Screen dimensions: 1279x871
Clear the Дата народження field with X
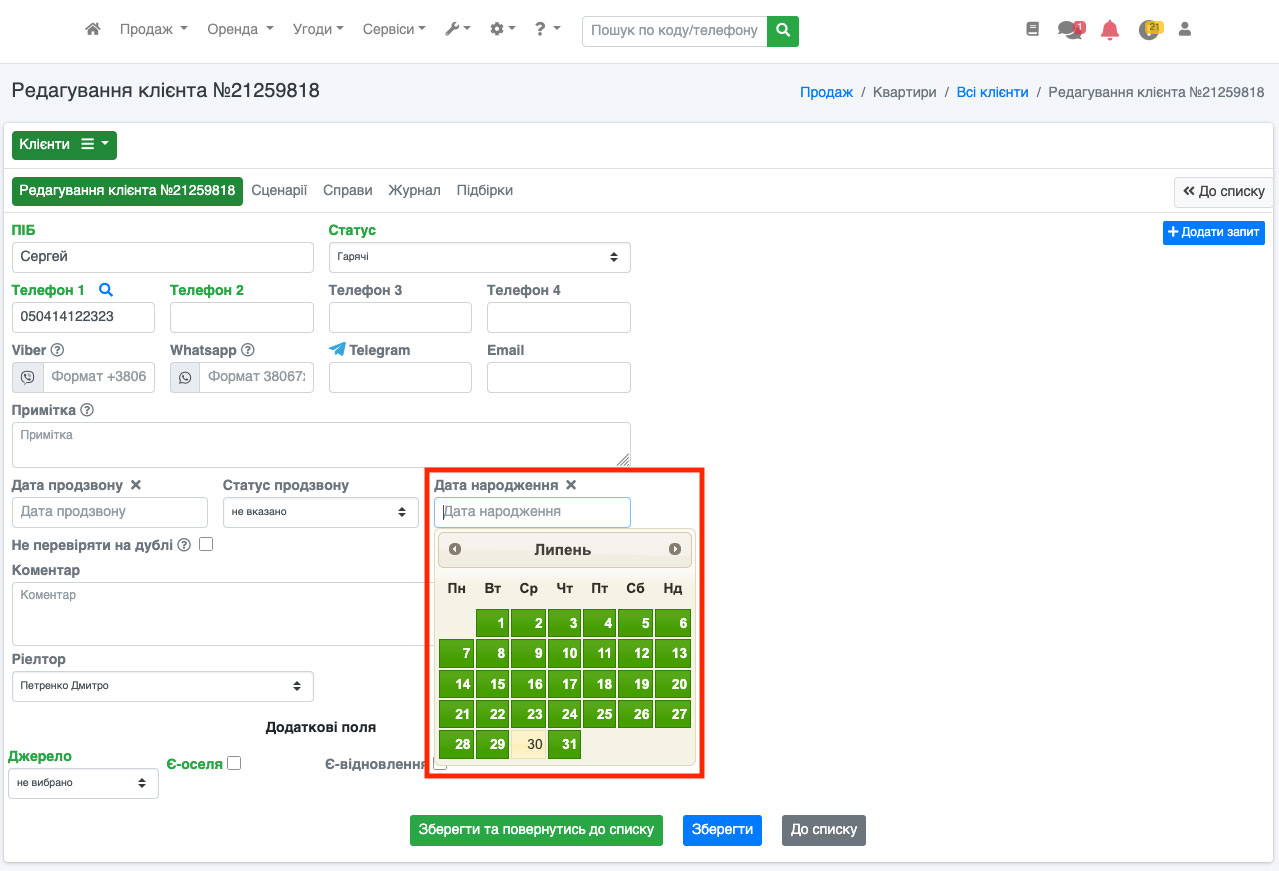(571, 485)
